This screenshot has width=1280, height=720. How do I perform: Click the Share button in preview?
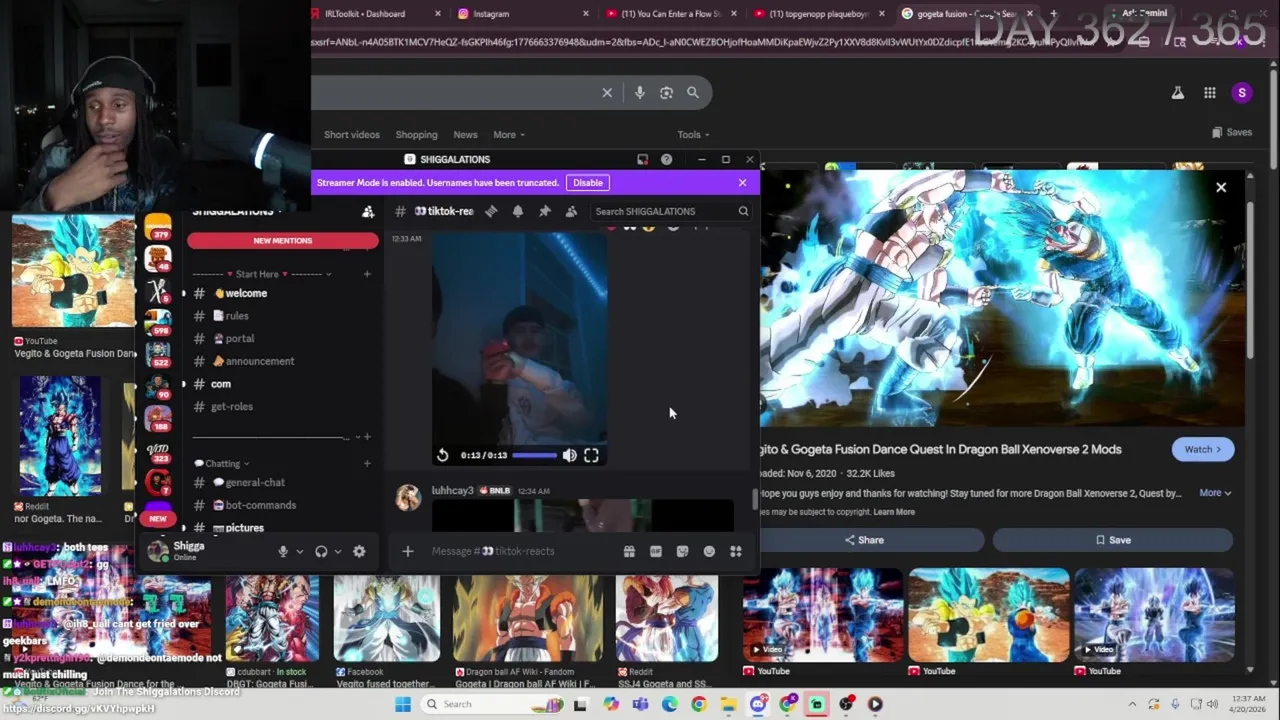click(x=863, y=540)
